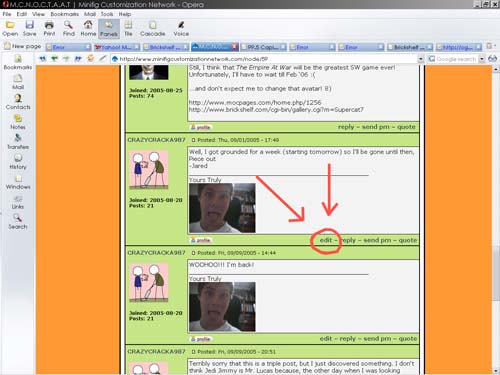Click send pm on the Supercat7 signature post
This screenshot has height=375, width=500.
coord(376,127)
